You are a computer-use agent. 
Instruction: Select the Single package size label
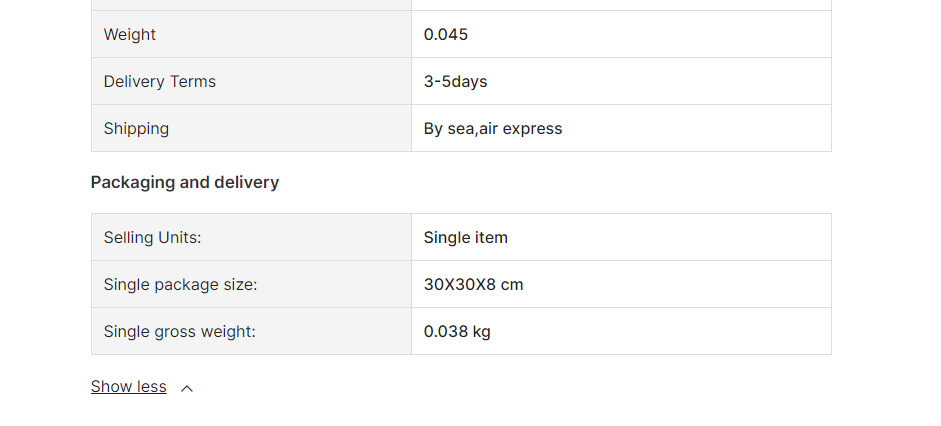click(x=180, y=284)
